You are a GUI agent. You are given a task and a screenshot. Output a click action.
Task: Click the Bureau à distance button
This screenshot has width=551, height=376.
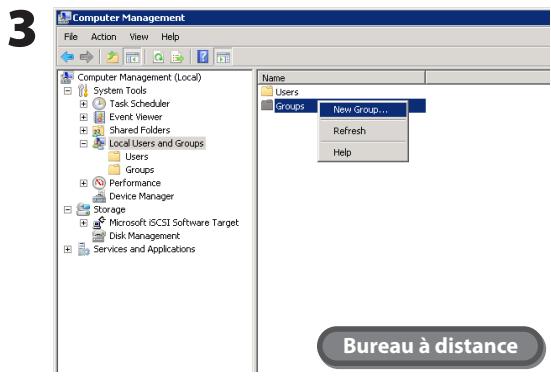[x=431, y=346]
